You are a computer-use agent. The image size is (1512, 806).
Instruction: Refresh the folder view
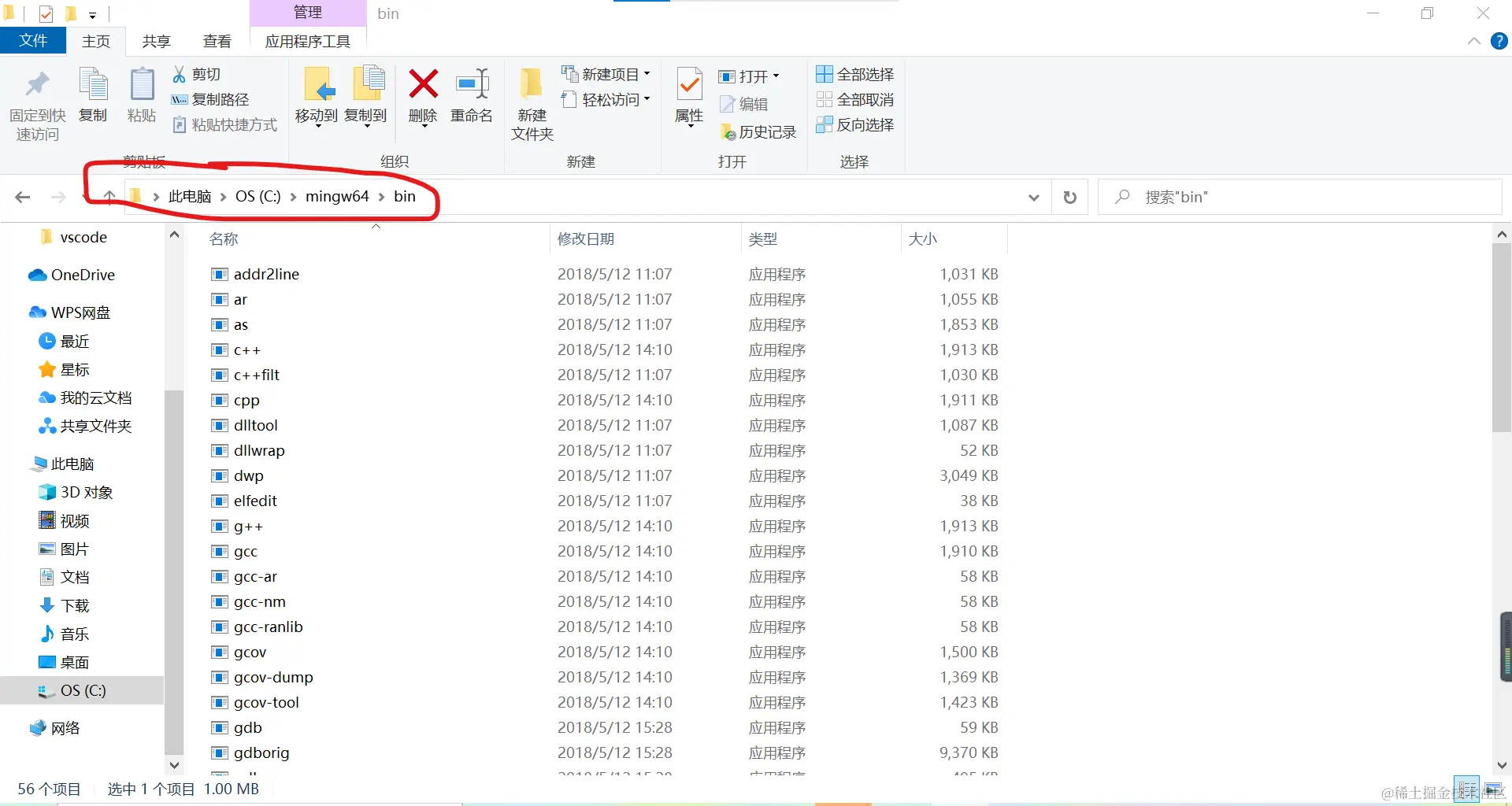(1069, 197)
